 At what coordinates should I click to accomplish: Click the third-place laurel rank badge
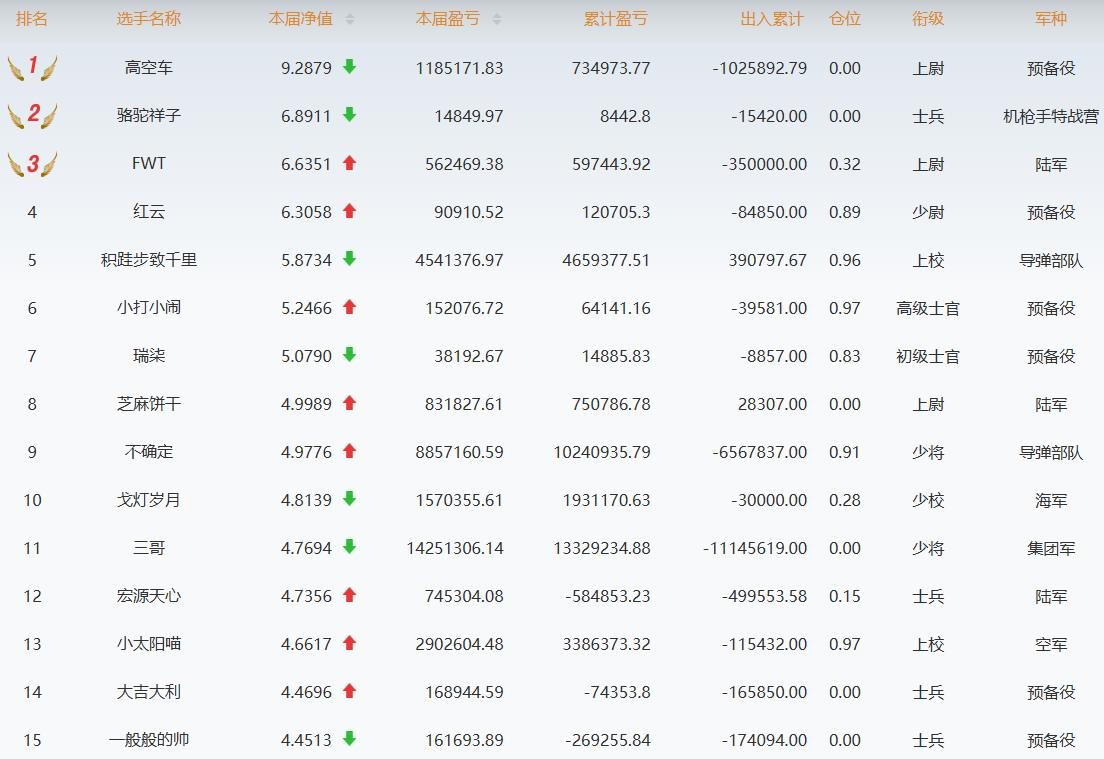tap(32, 163)
